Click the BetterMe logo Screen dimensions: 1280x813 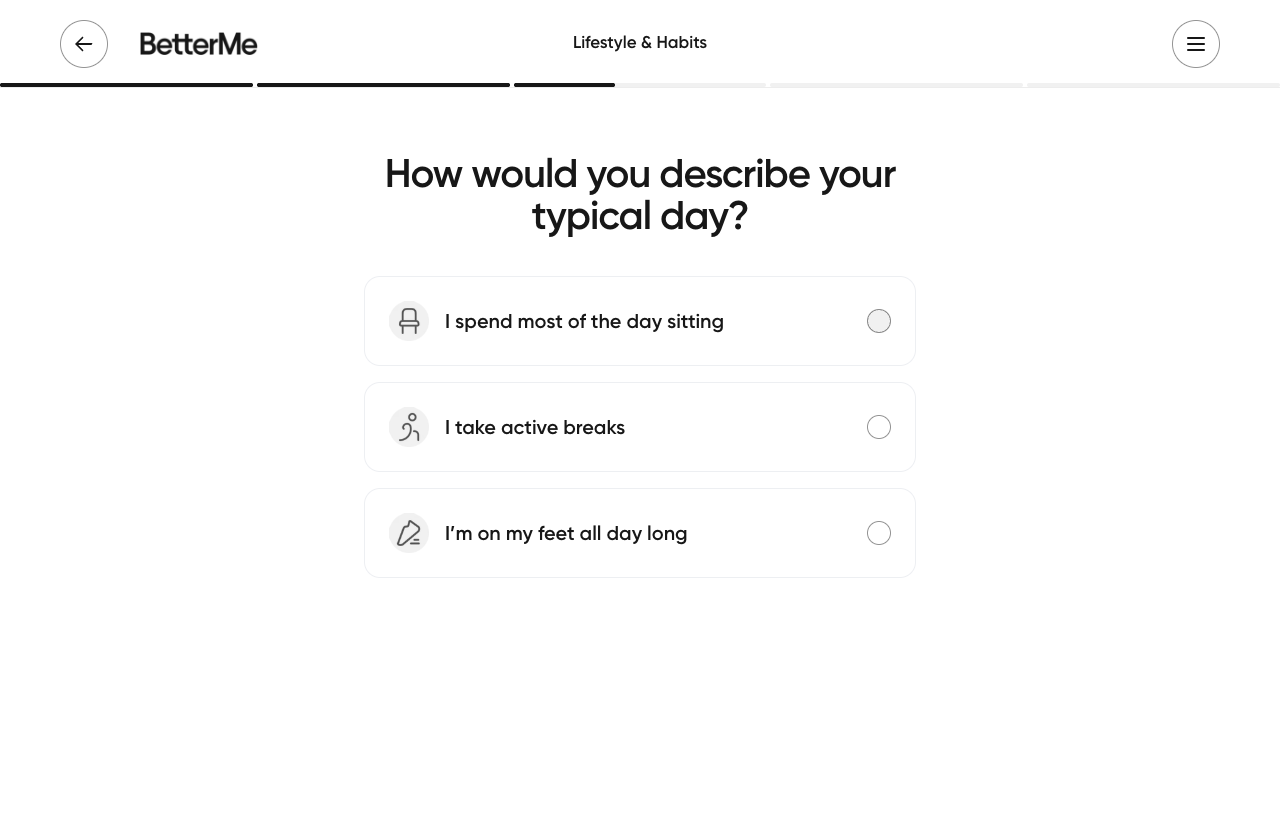click(x=198, y=44)
